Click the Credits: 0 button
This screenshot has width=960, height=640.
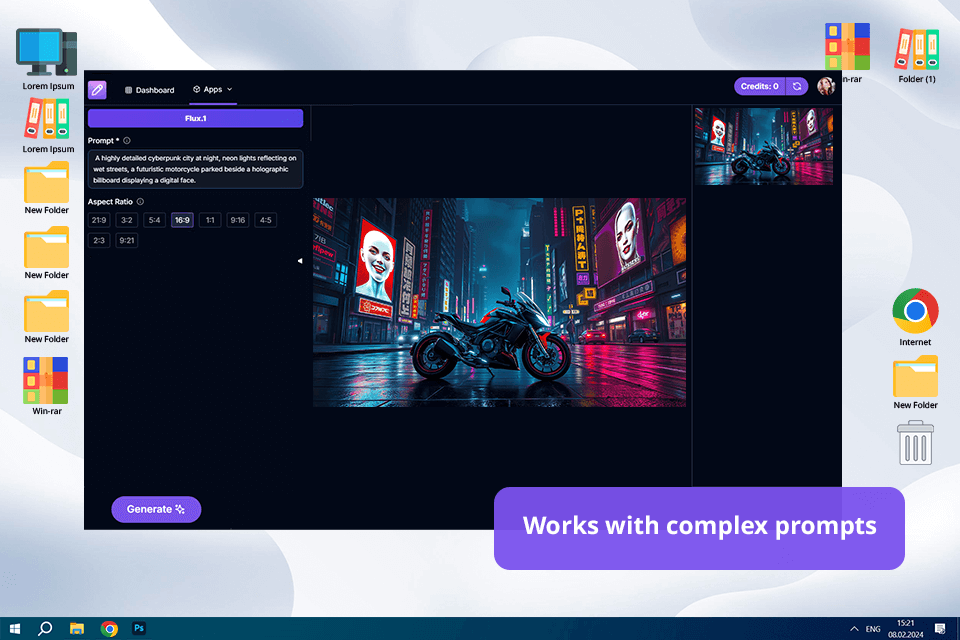click(x=759, y=86)
